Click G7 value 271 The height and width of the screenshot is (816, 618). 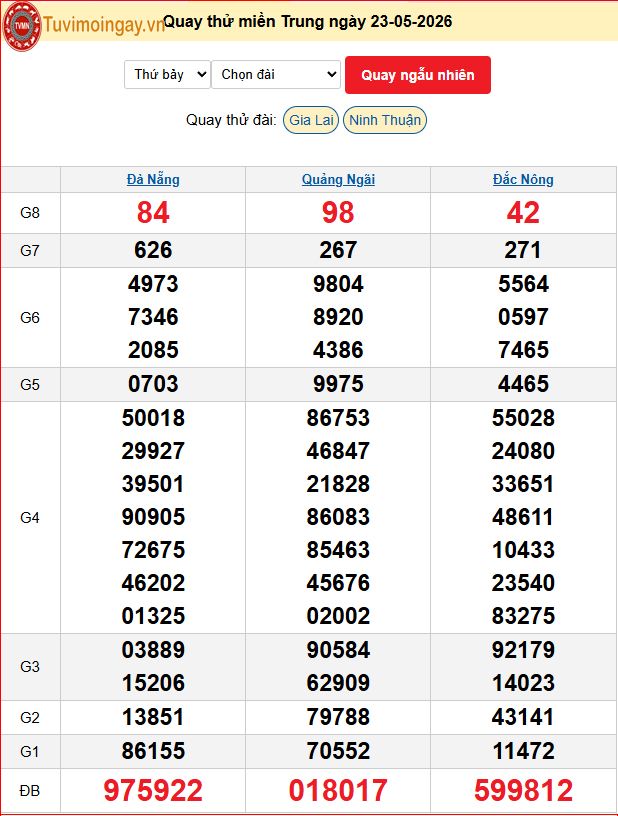point(523,250)
